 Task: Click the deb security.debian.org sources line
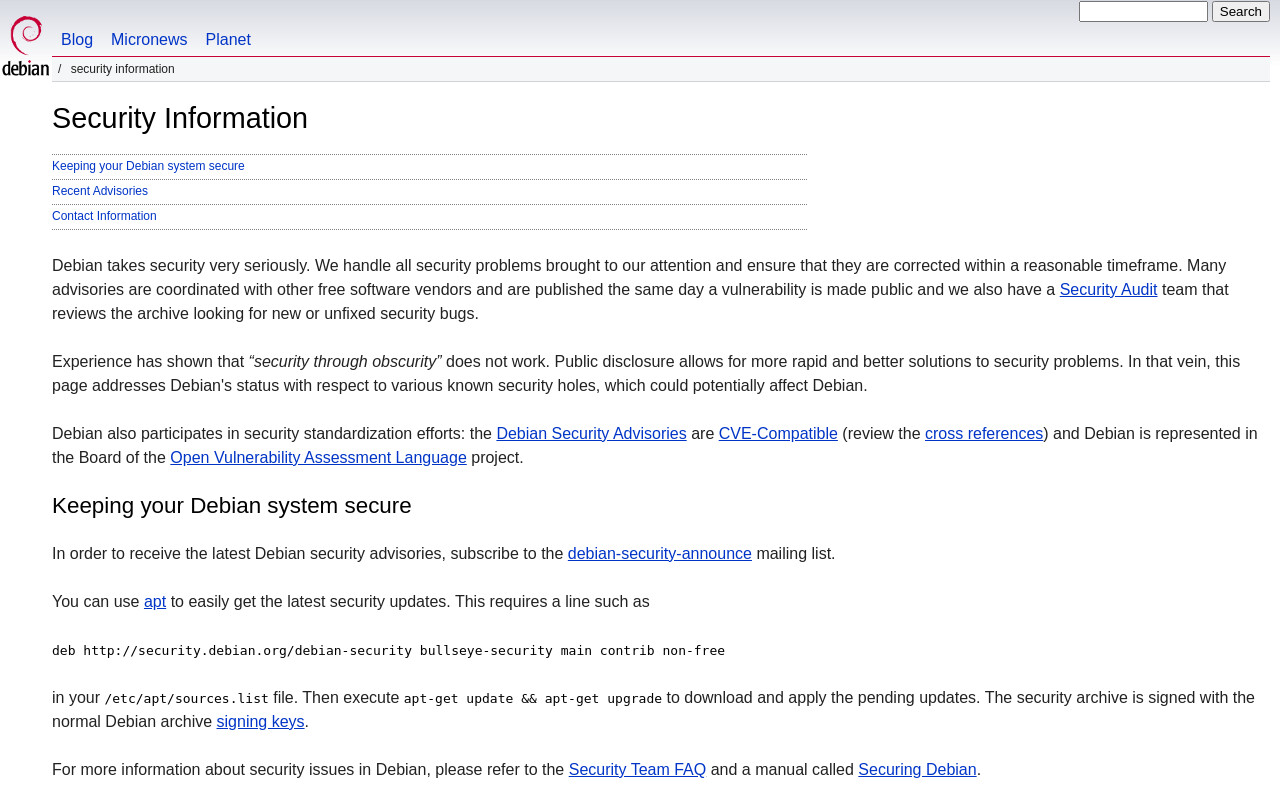coord(388,651)
